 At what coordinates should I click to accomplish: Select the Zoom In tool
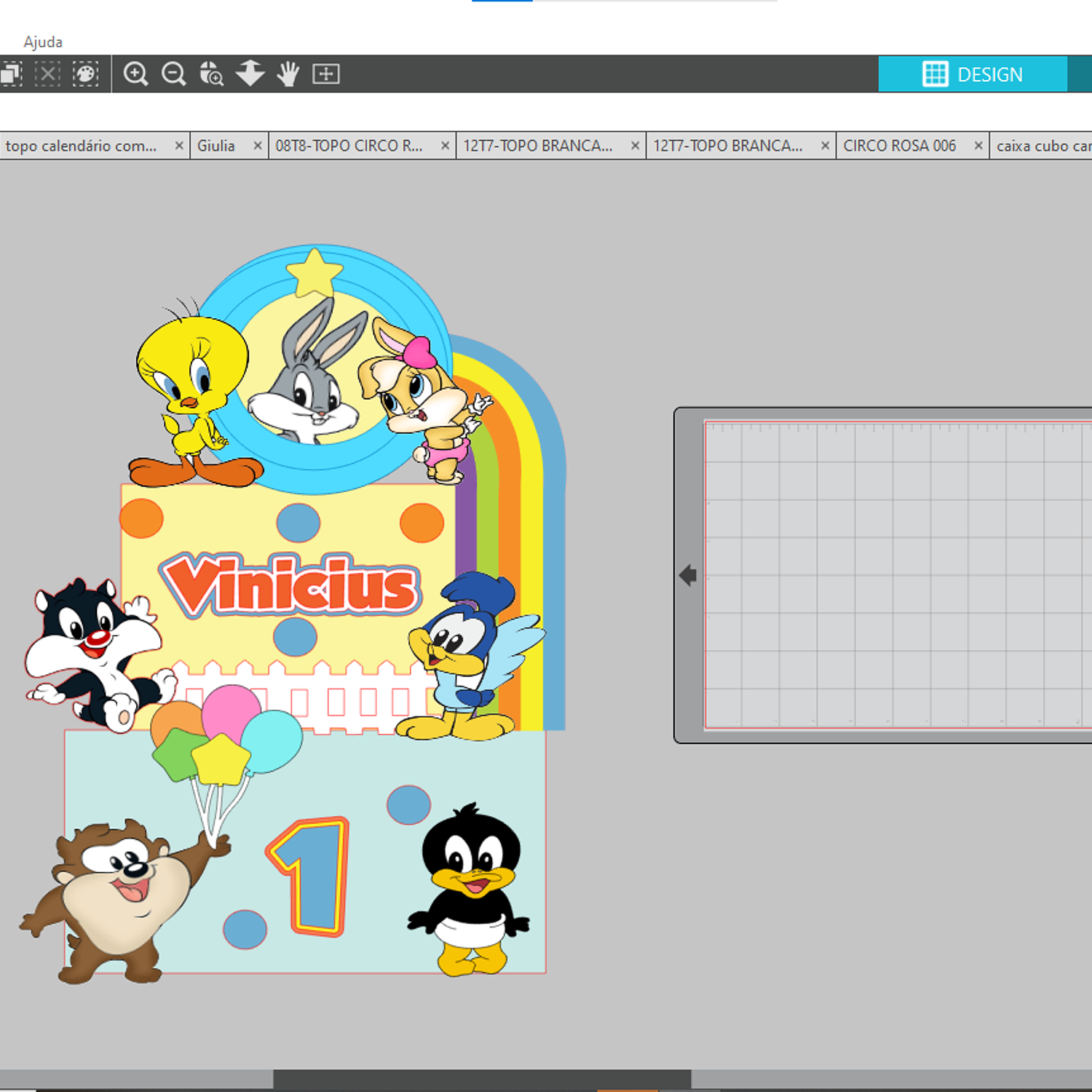(136, 74)
